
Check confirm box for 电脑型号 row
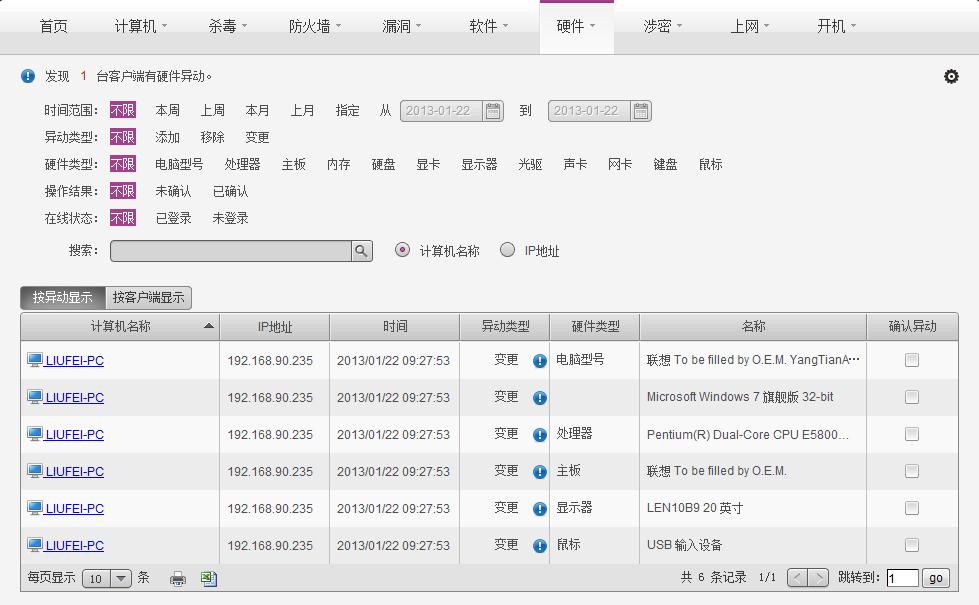coord(912,360)
